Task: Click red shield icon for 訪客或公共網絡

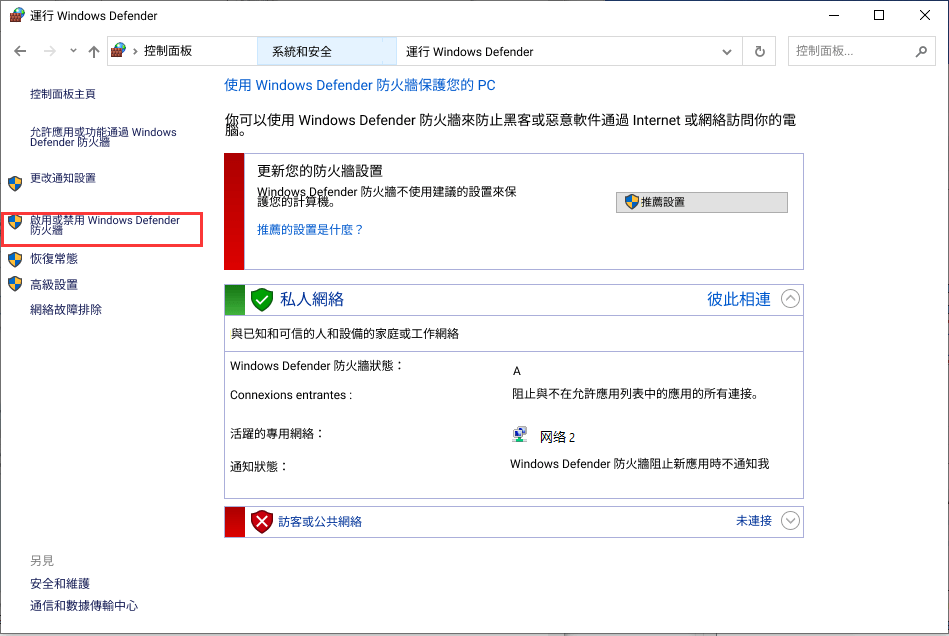Action: [x=261, y=521]
